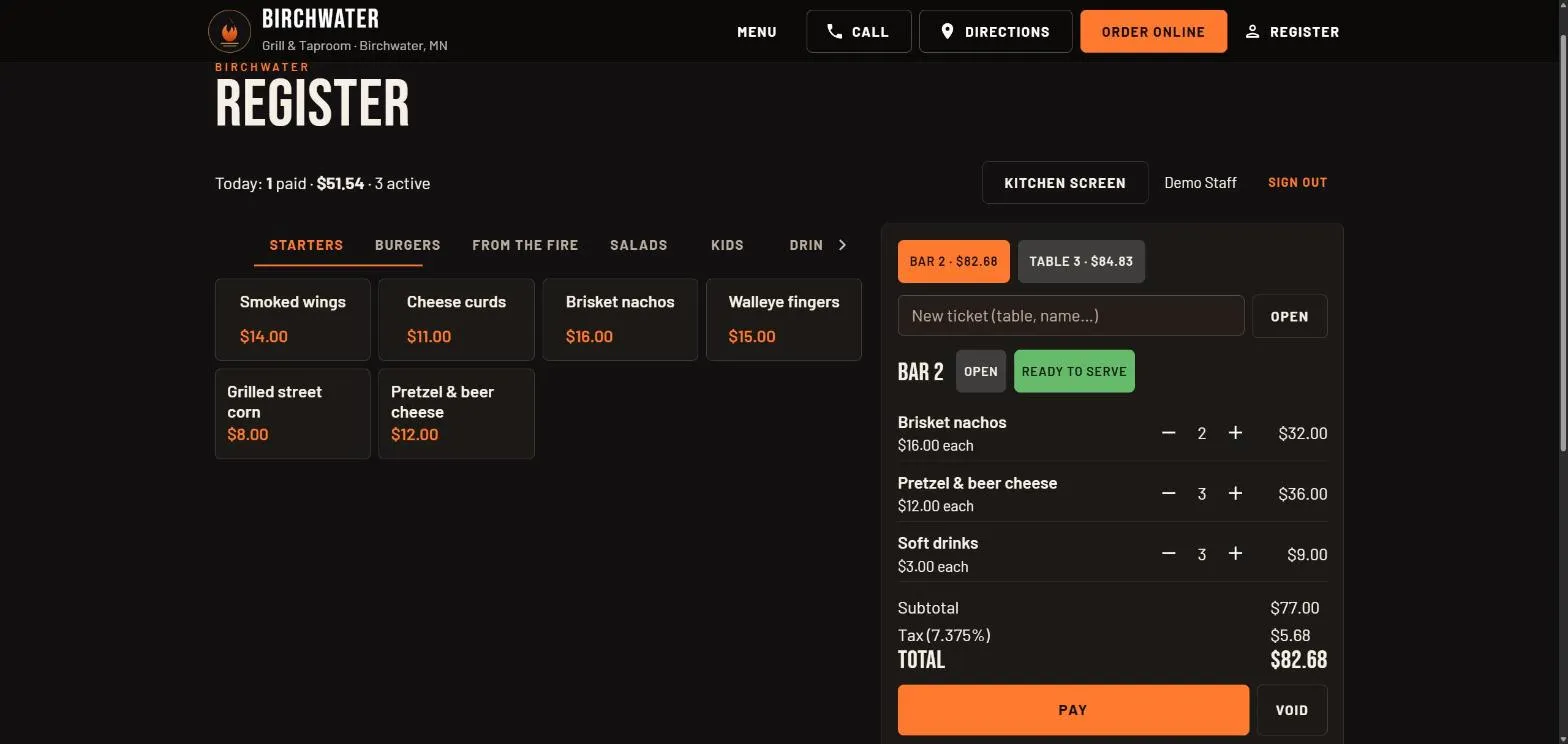Switch to the Bar 2 ticket tab
Screen dimensions: 1568x744
(x=954, y=262)
